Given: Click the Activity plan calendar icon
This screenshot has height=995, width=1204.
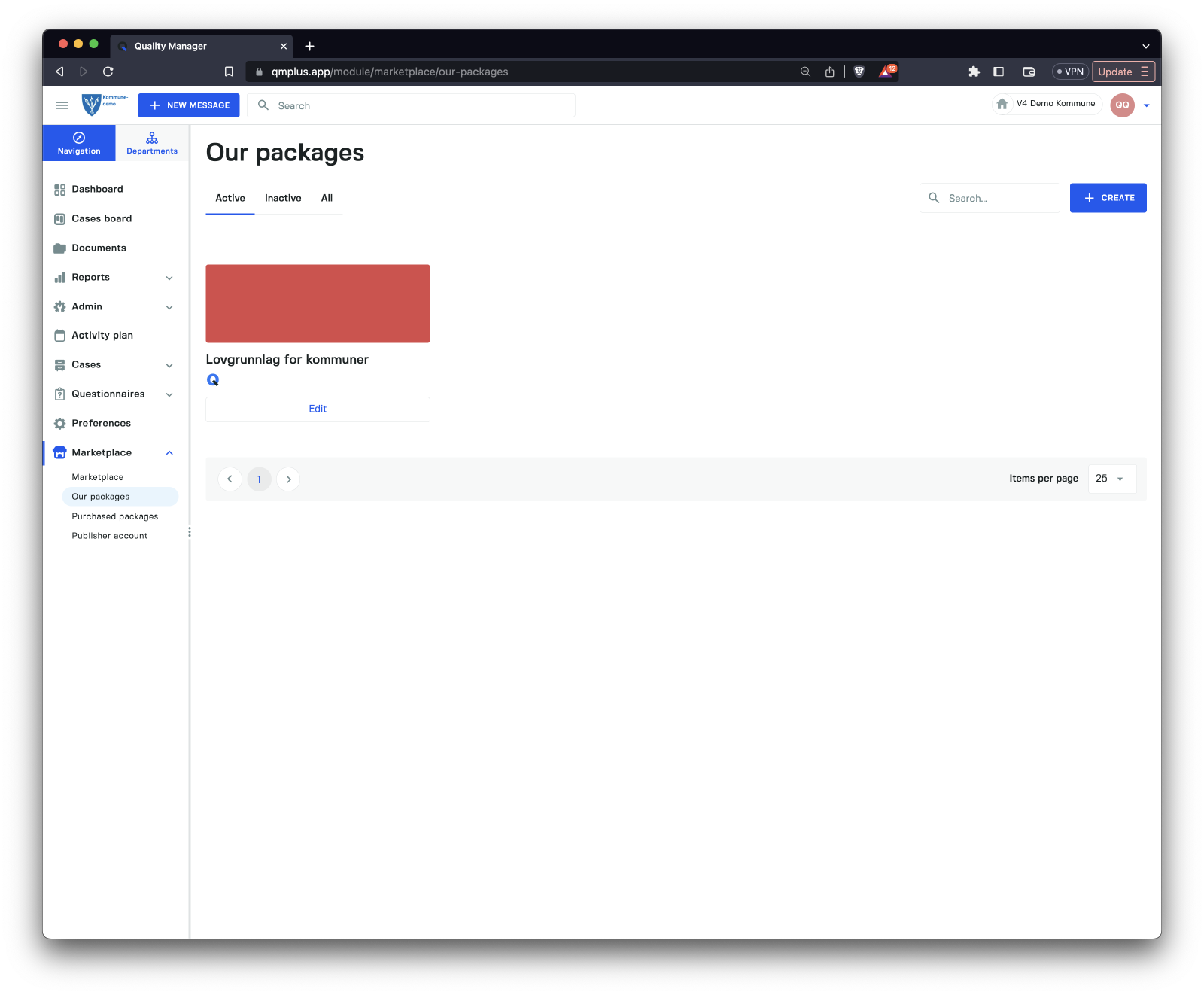Looking at the screenshot, I should click(x=60, y=336).
